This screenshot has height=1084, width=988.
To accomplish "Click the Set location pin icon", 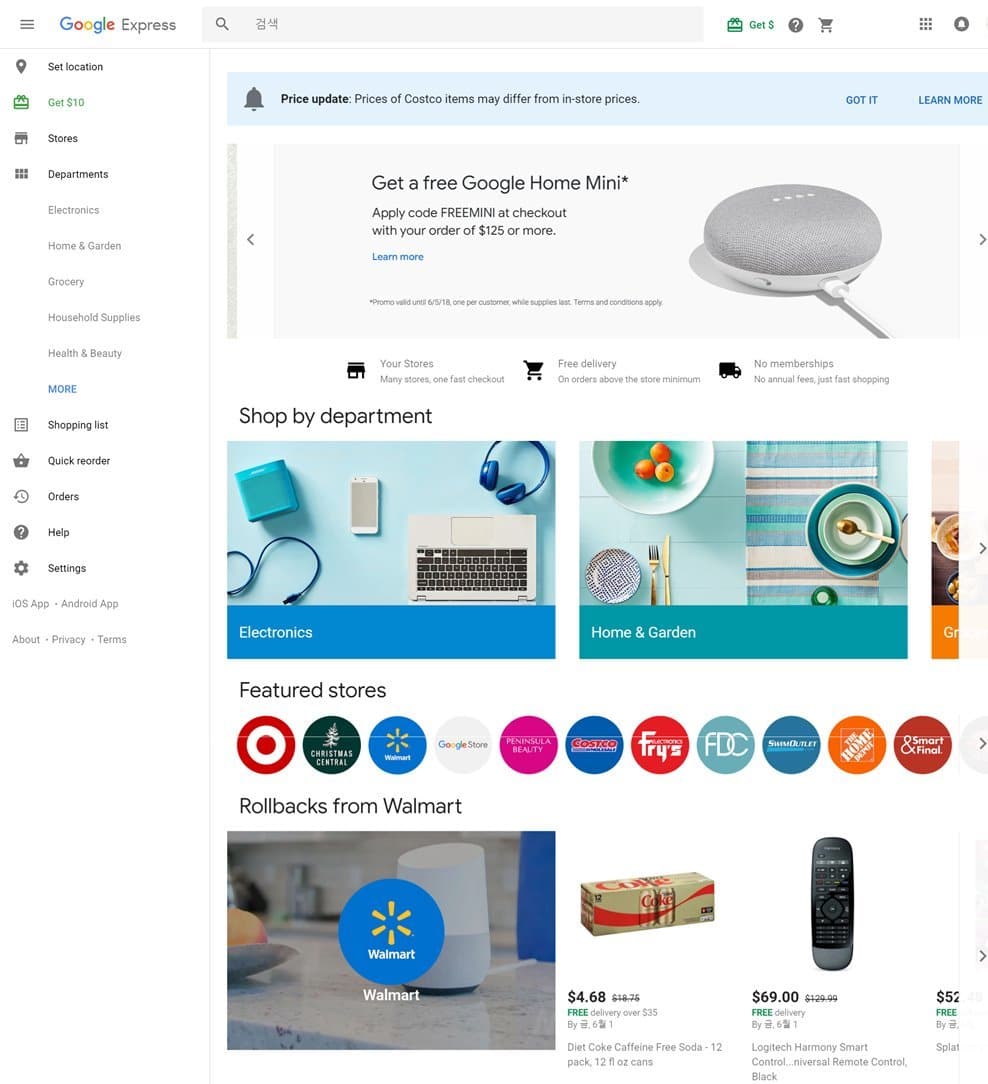I will (20, 66).
